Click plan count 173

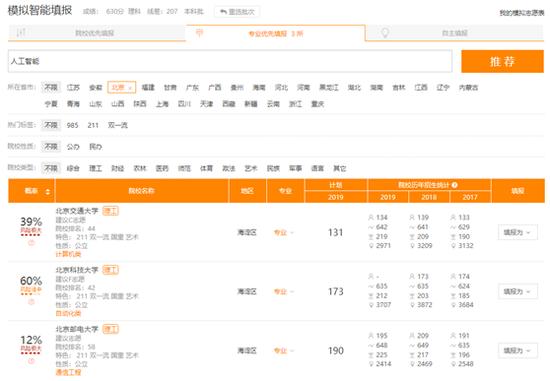(x=336, y=291)
